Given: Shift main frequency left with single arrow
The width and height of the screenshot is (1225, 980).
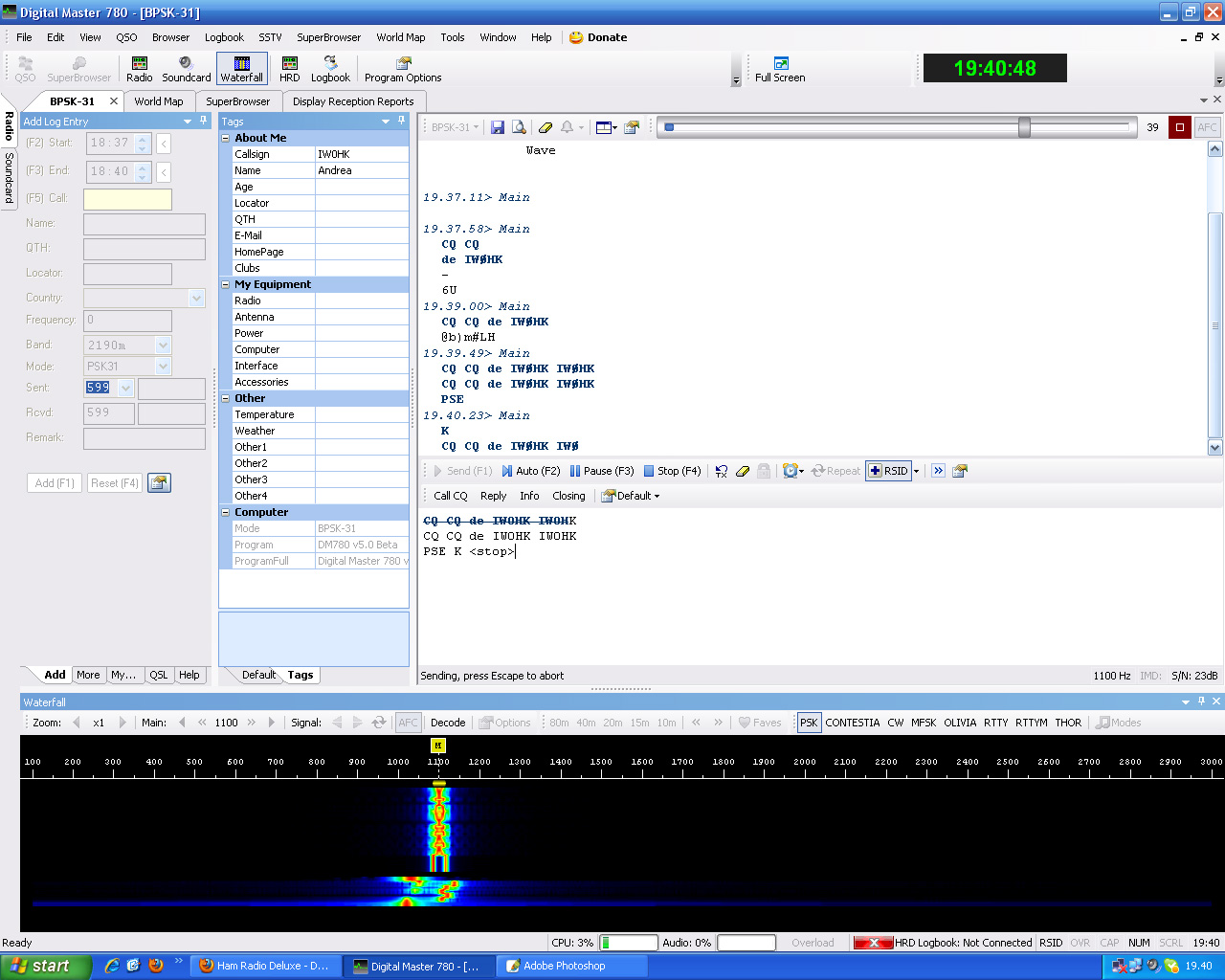Looking at the screenshot, I should pos(182,723).
